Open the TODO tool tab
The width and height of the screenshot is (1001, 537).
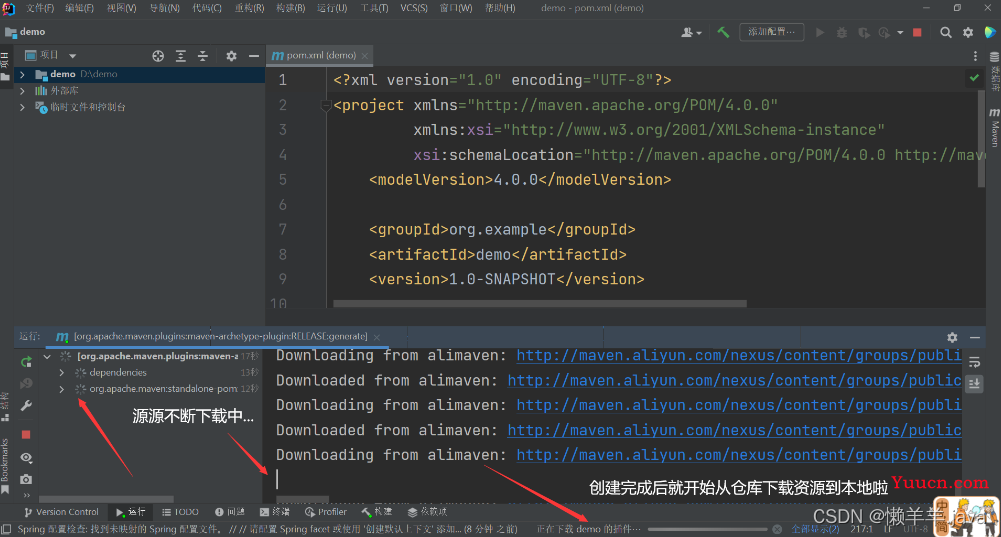(x=181, y=512)
